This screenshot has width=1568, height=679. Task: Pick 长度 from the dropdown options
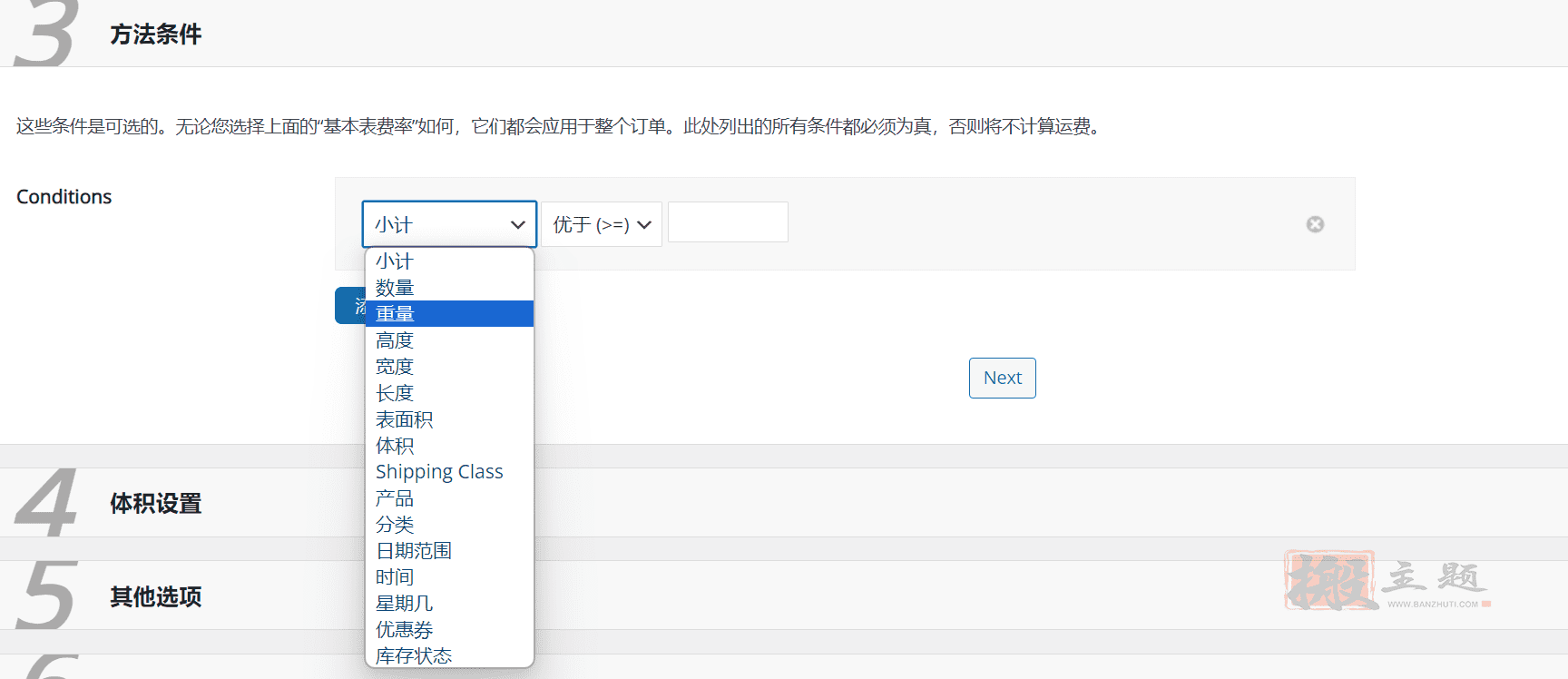coord(449,393)
